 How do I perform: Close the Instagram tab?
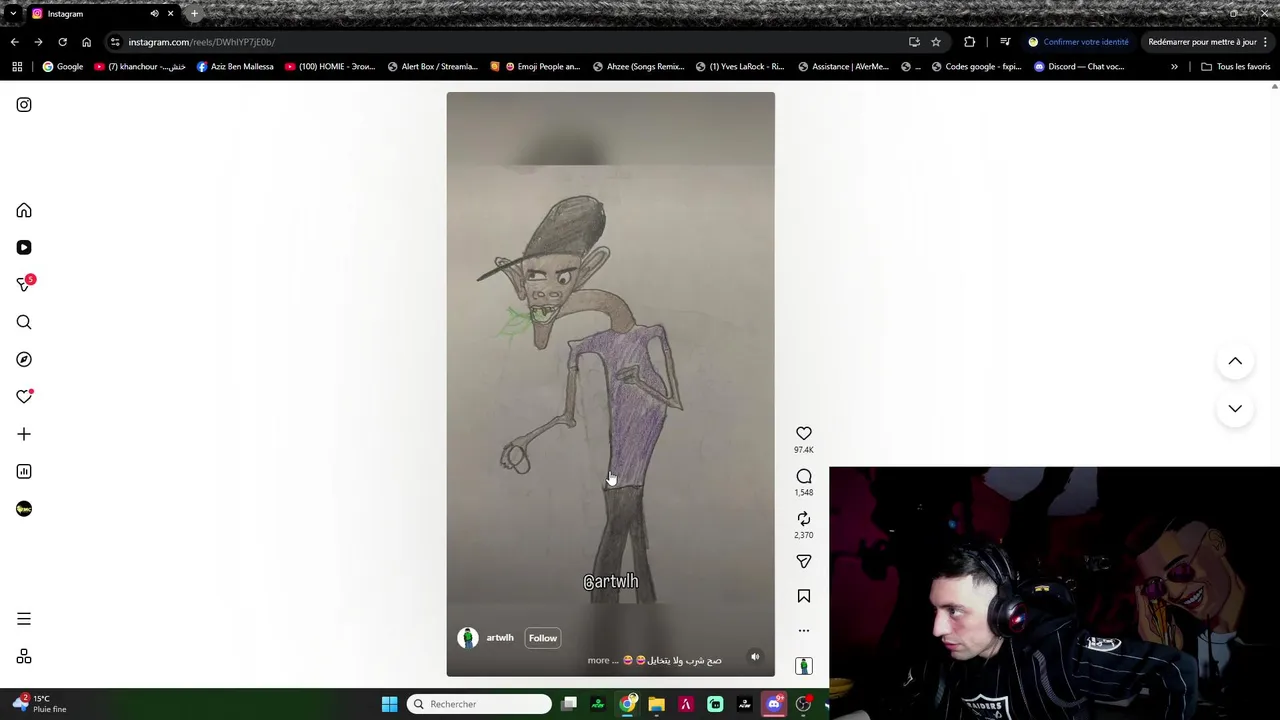pyautogui.click(x=170, y=14)
